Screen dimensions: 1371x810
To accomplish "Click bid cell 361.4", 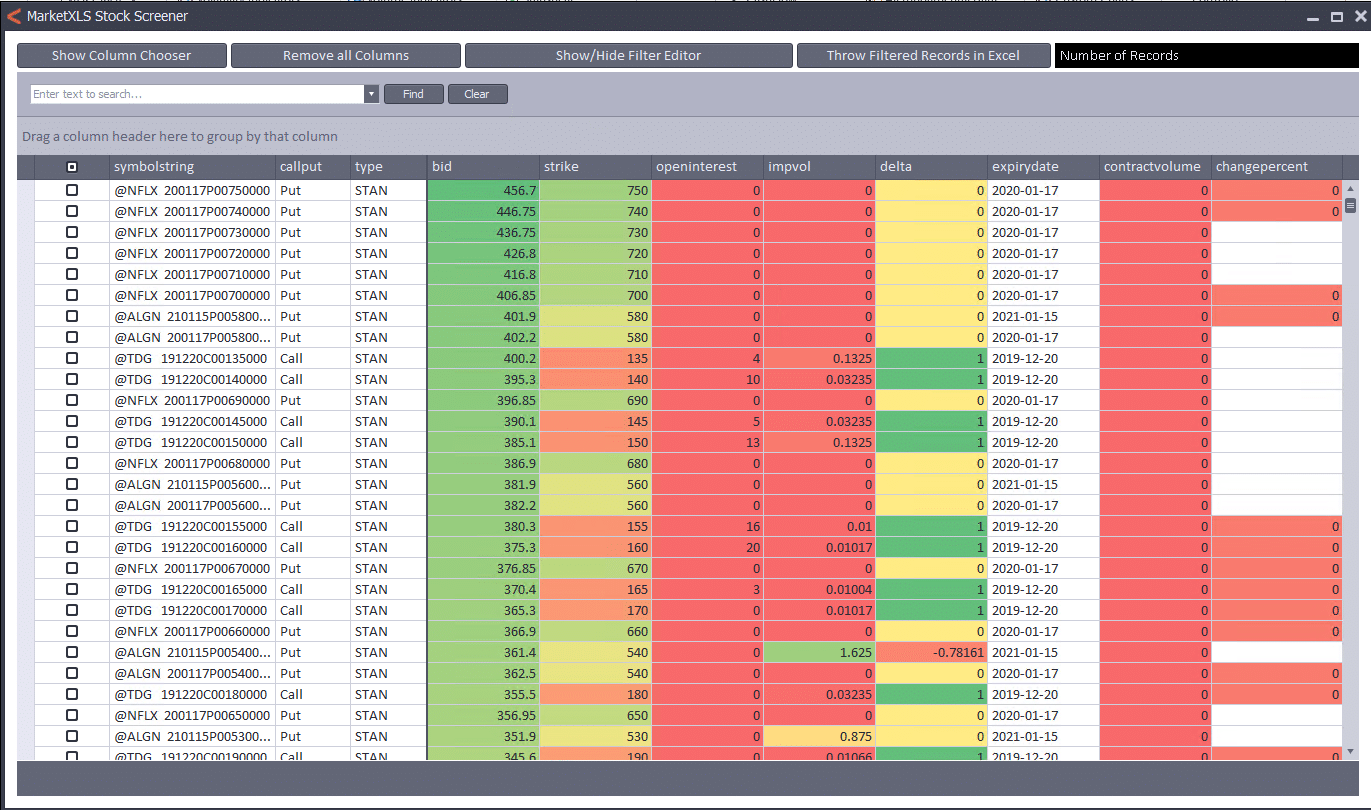I will (483, 652).
